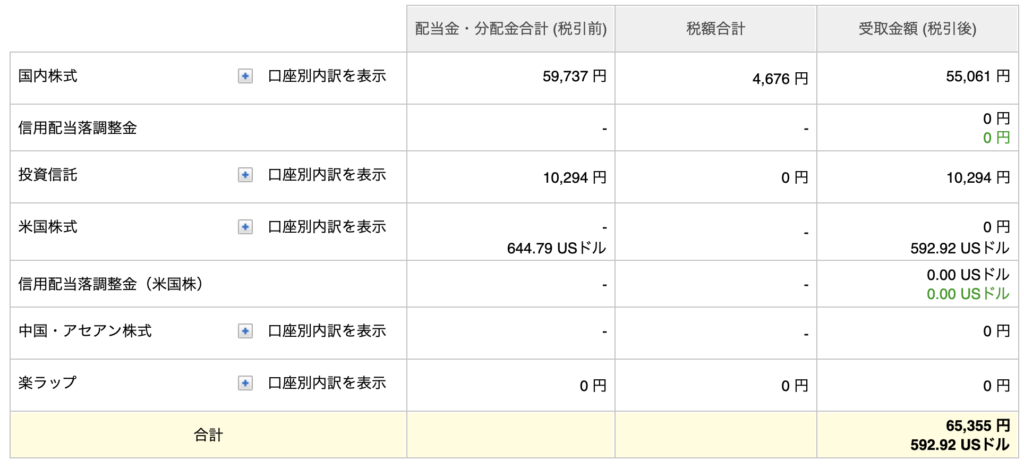Select the 信用配当落調整金 row label

[78, 128]
